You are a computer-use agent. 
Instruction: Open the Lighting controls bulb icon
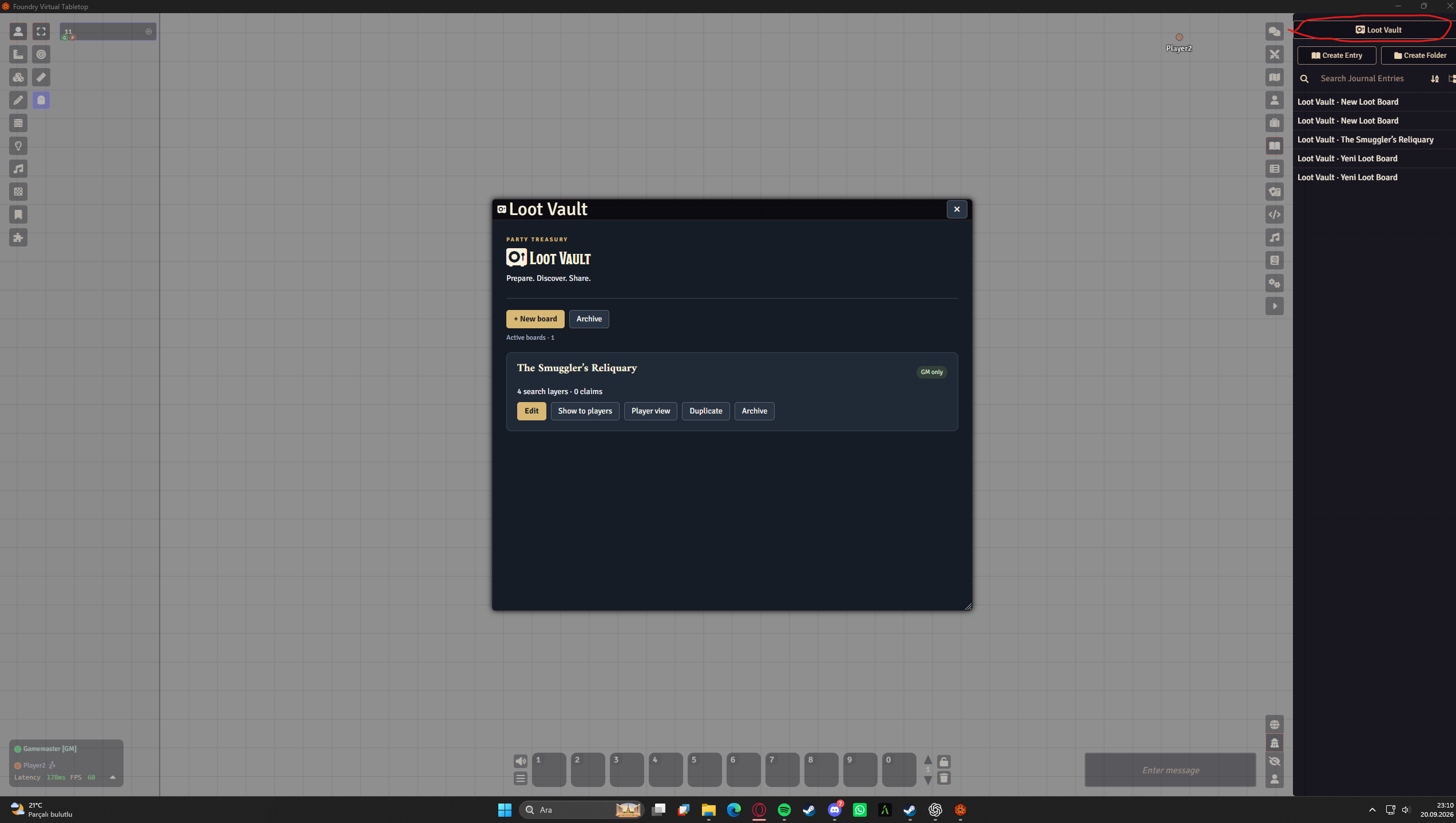(18, 146)
